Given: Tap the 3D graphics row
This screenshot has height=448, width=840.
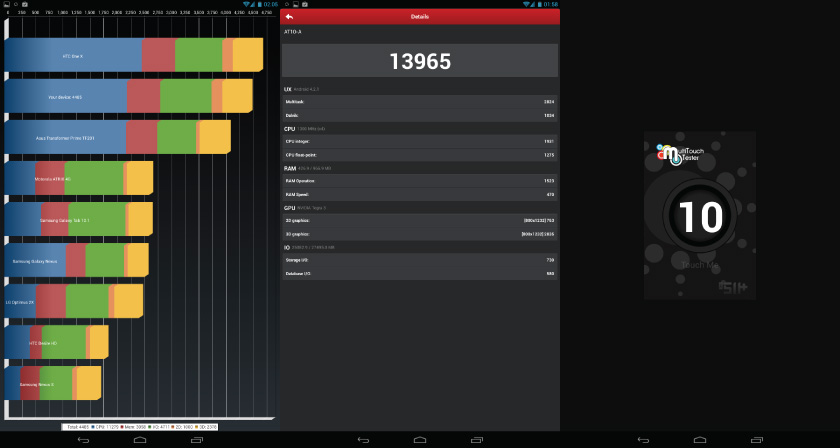Looking at the screenshot, I should pyautogui.click(x=420, y=234).
